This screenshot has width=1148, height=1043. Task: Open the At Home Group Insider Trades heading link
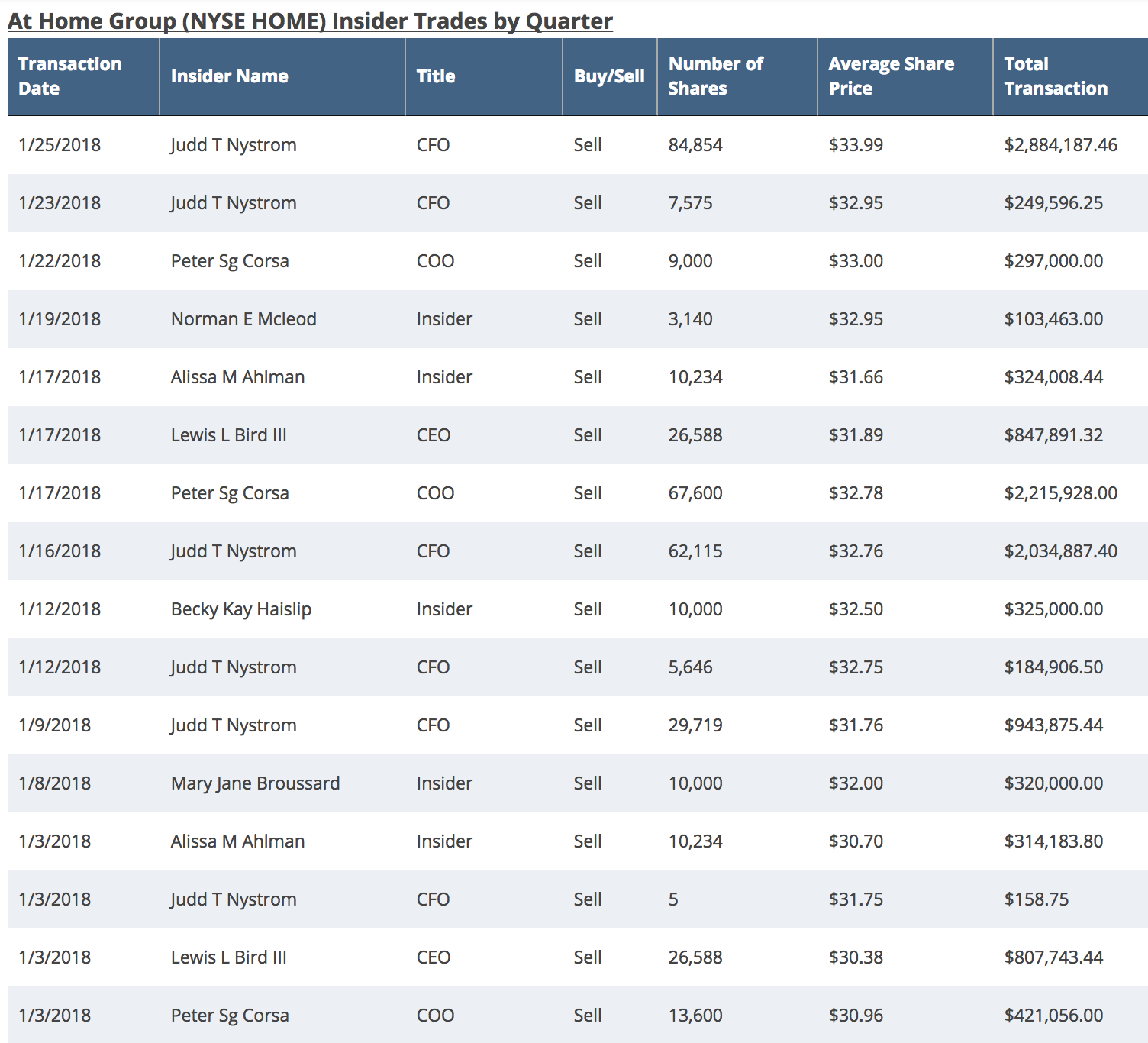[x=310, y=21]
